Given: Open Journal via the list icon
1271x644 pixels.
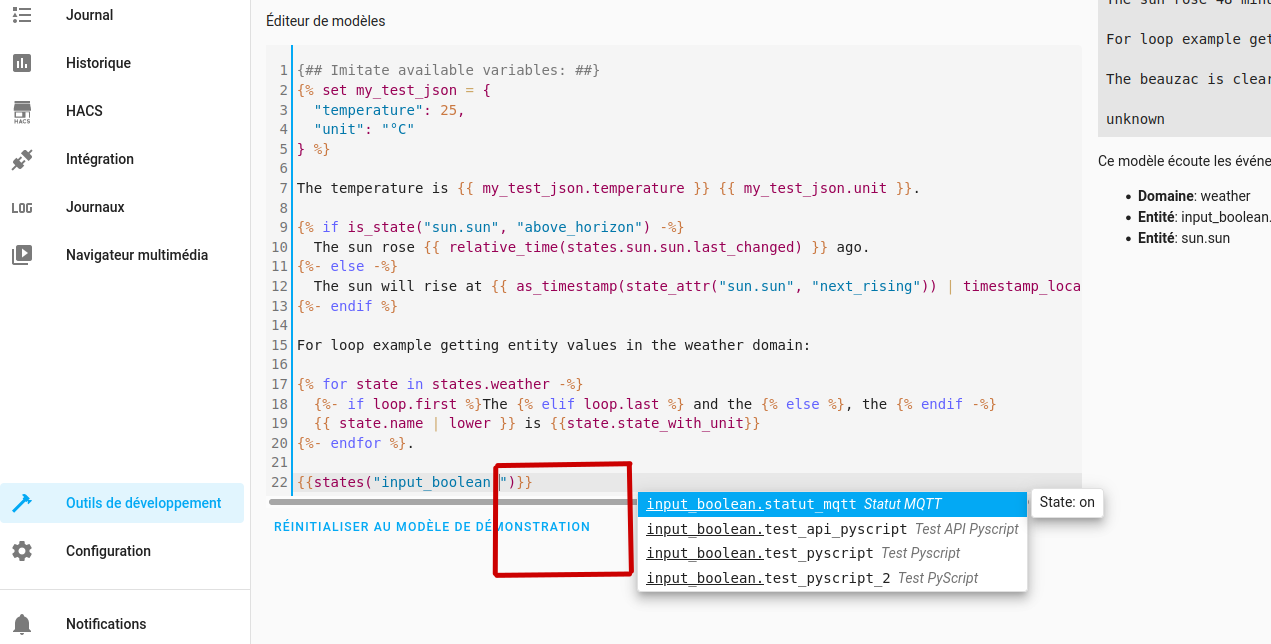Looking at the screenshot, I should tap(22, 14).
